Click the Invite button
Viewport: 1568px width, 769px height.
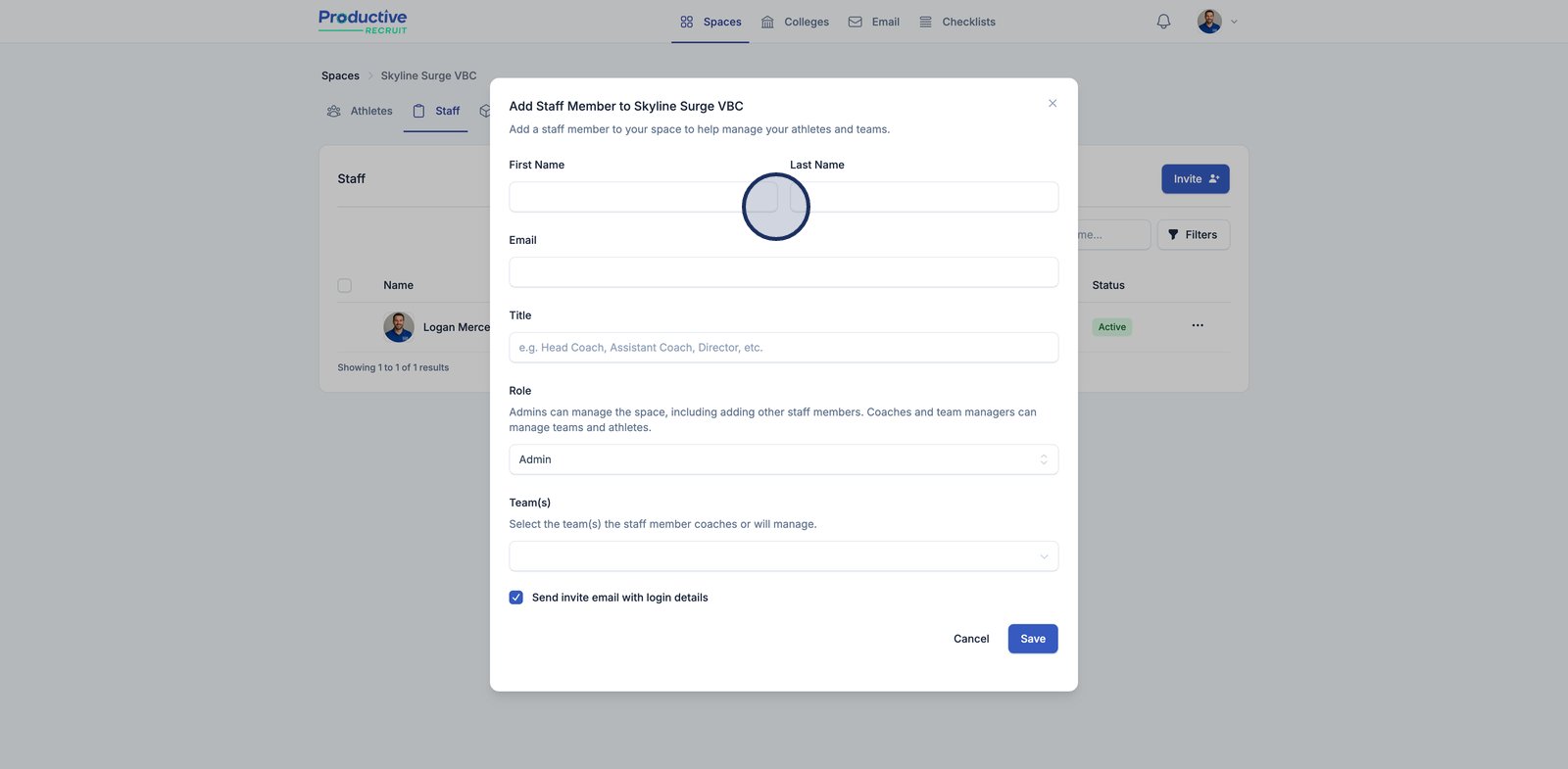tap(1195, 179)
